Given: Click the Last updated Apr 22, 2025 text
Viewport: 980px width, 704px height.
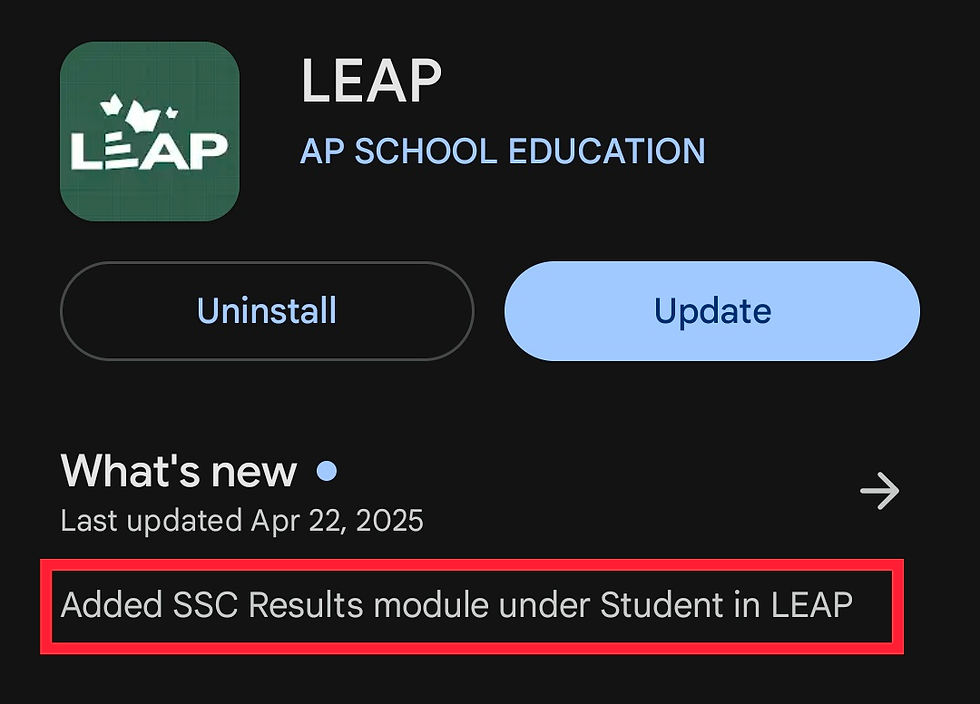Looking at the screenshot, I should click(x=241, y=521).
